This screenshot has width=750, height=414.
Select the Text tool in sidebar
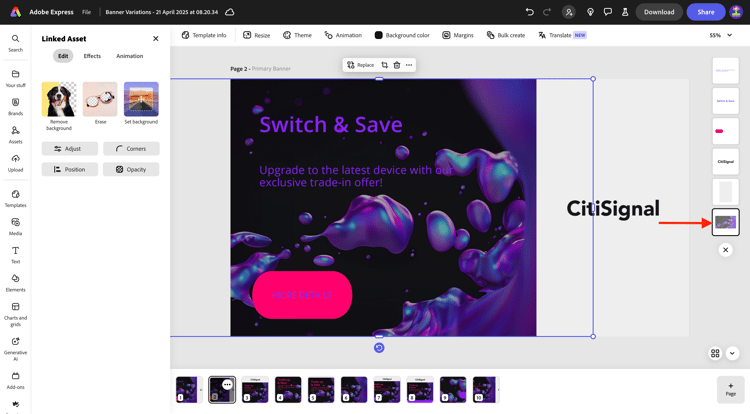point(15,255)
